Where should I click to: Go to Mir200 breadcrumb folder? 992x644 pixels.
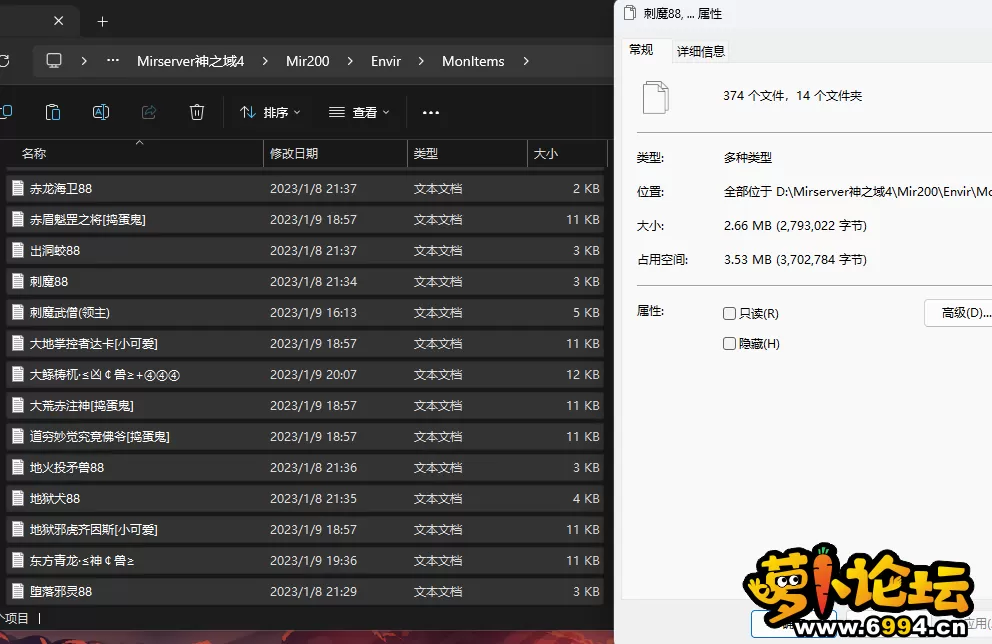307,61
